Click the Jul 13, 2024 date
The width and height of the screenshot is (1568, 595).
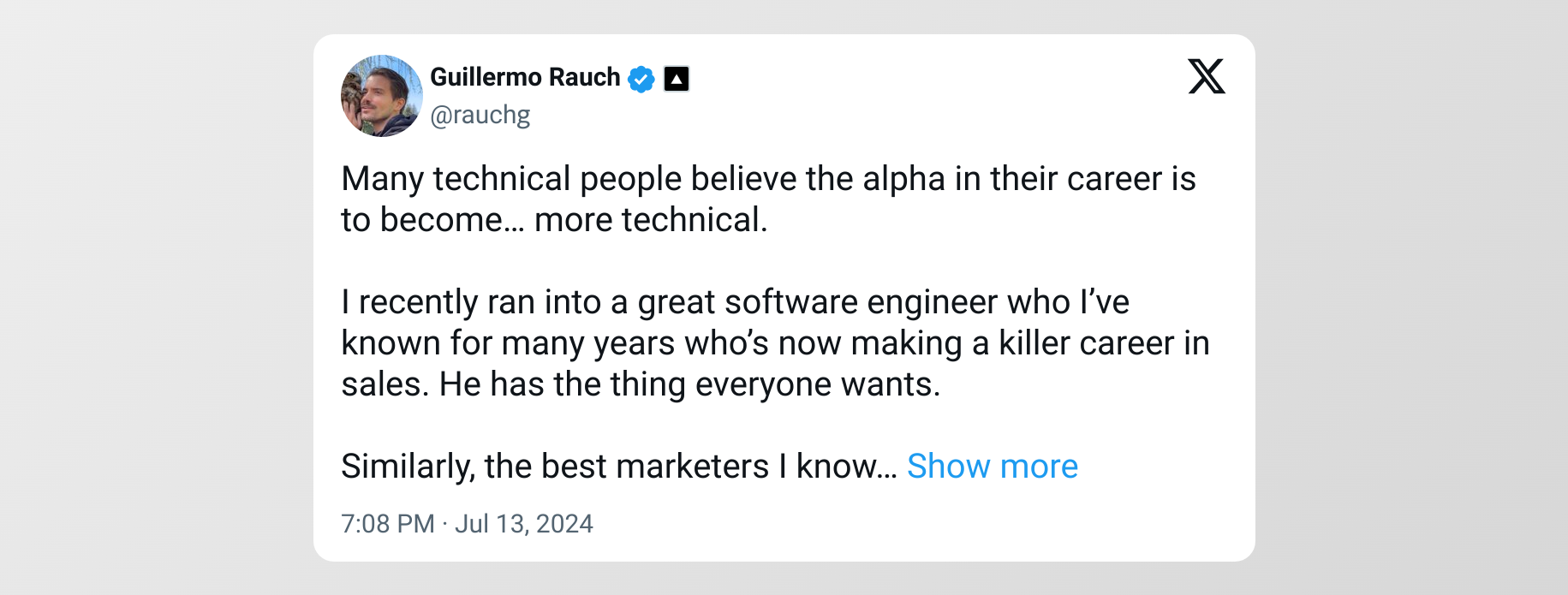click(523, 524)
